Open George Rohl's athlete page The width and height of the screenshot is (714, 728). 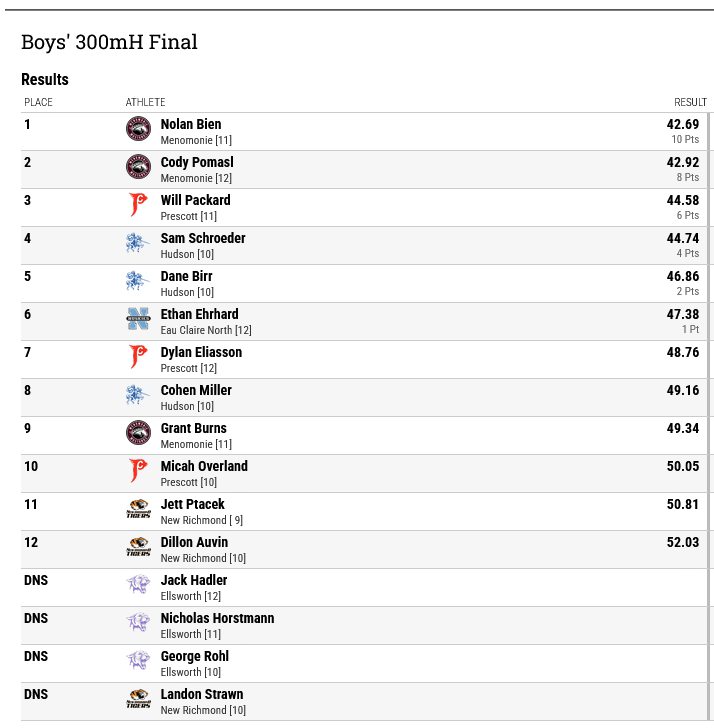(x=195, y=656)
